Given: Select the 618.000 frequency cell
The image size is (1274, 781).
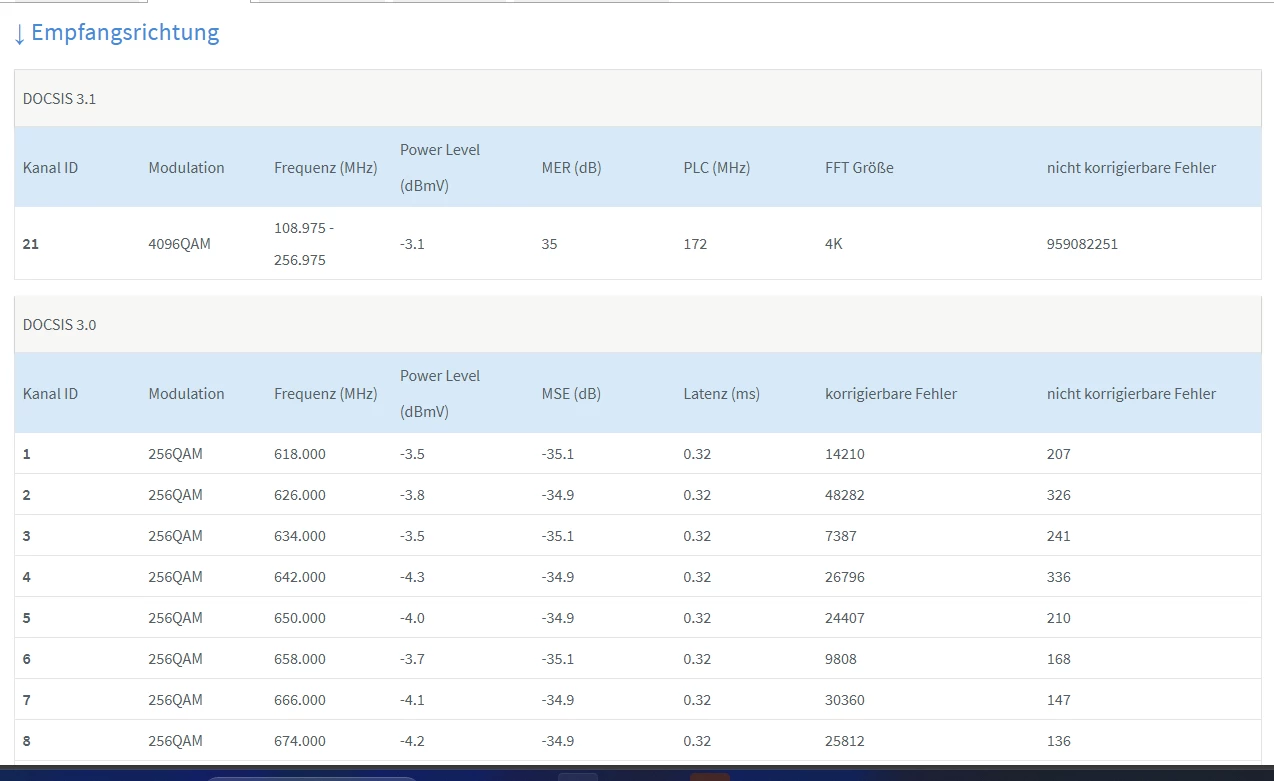Looking at the screenshot, I should click(299, 454).
